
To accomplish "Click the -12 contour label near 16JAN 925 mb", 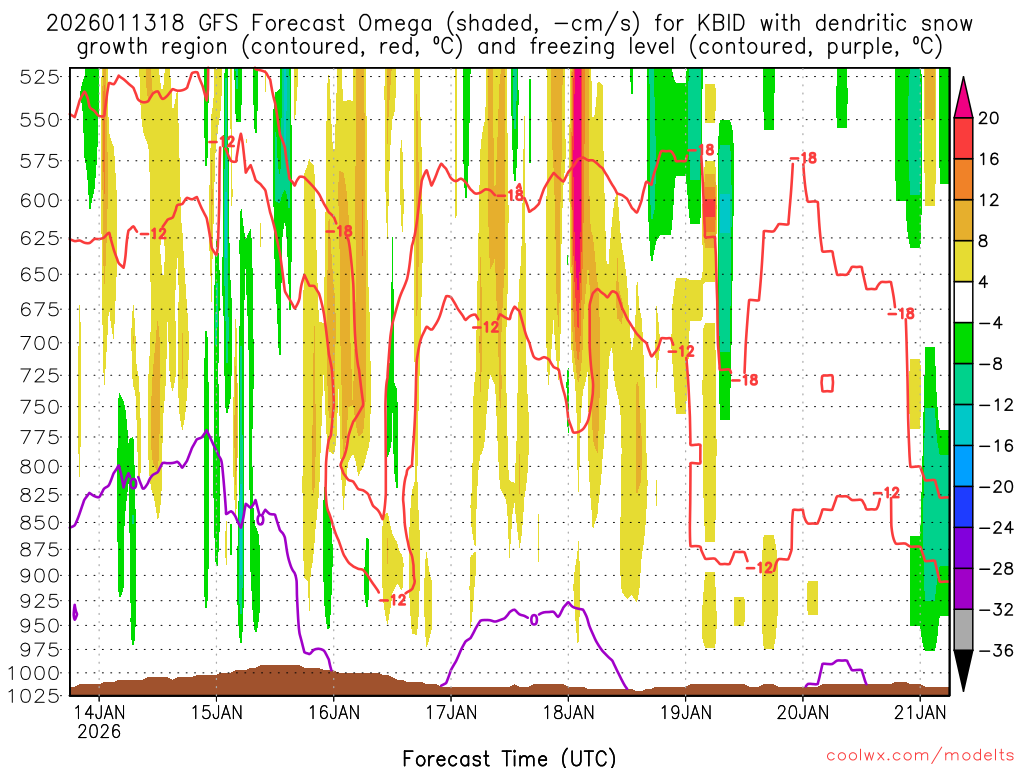I will pyautogui.click(x=393, y=600).
